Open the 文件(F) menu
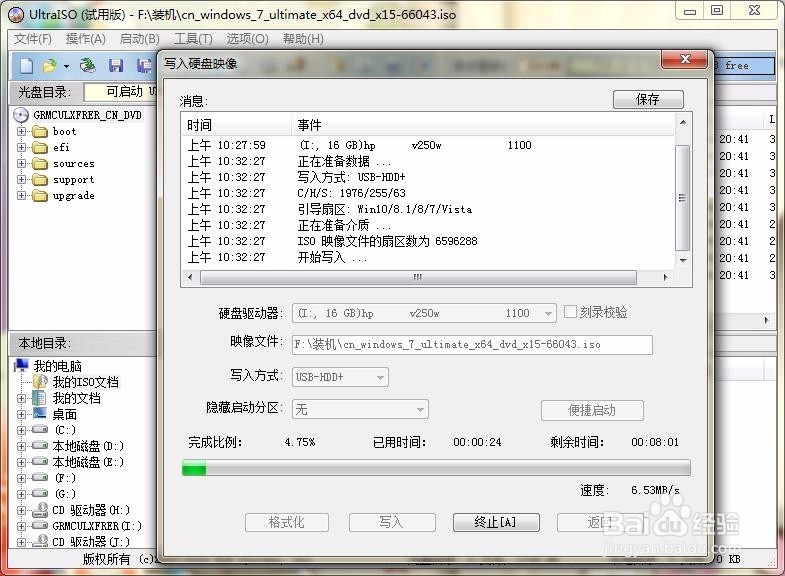 pos(33,39)
